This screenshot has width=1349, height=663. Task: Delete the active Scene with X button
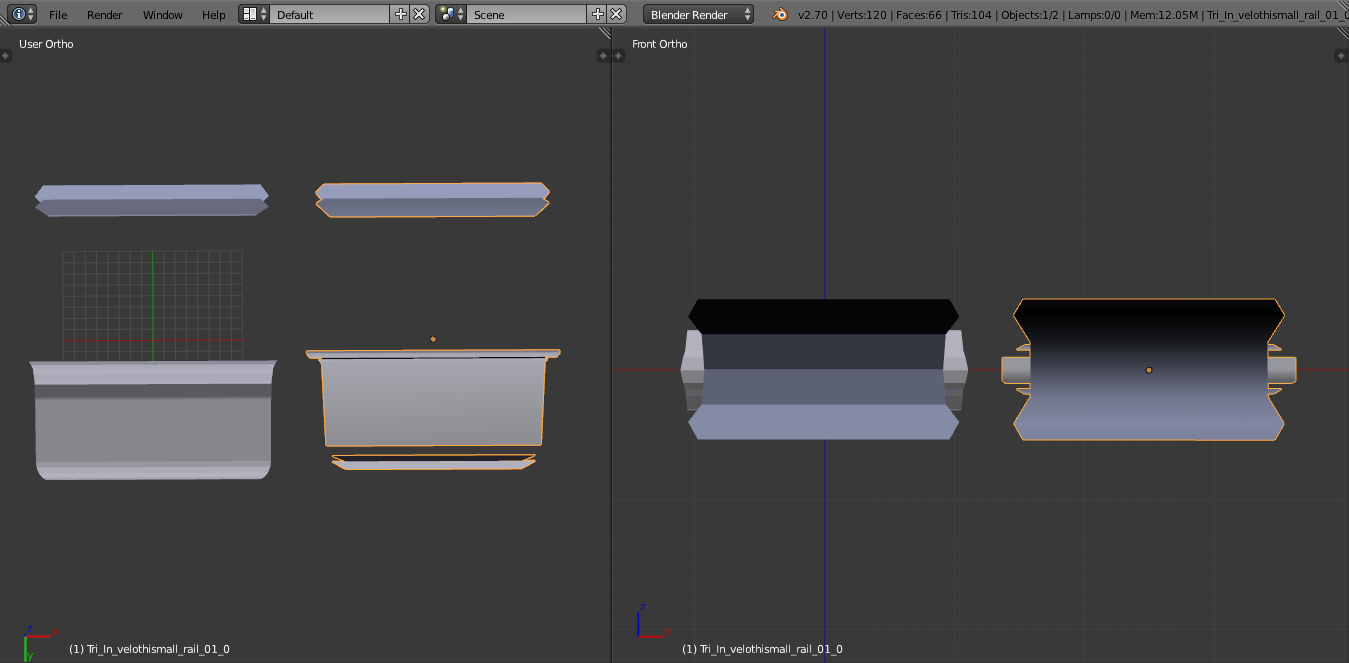(x=617, y=14)
